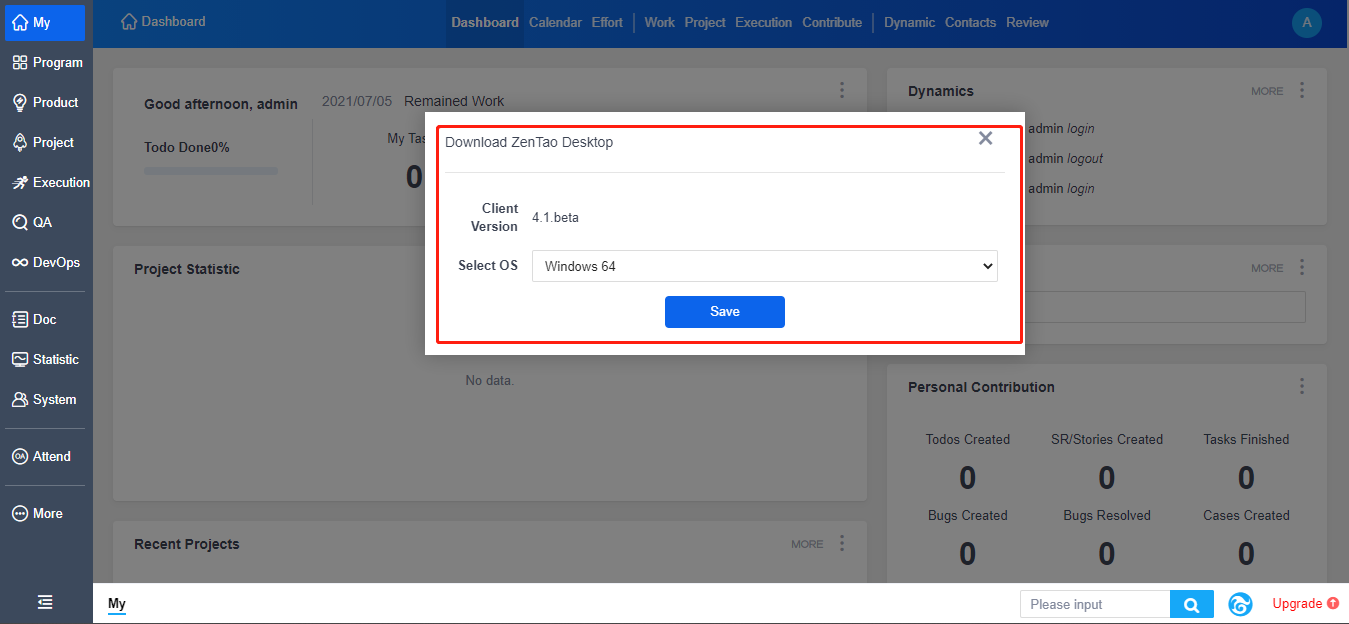Click MORE link in Dynamics block

click(1267, 91)
